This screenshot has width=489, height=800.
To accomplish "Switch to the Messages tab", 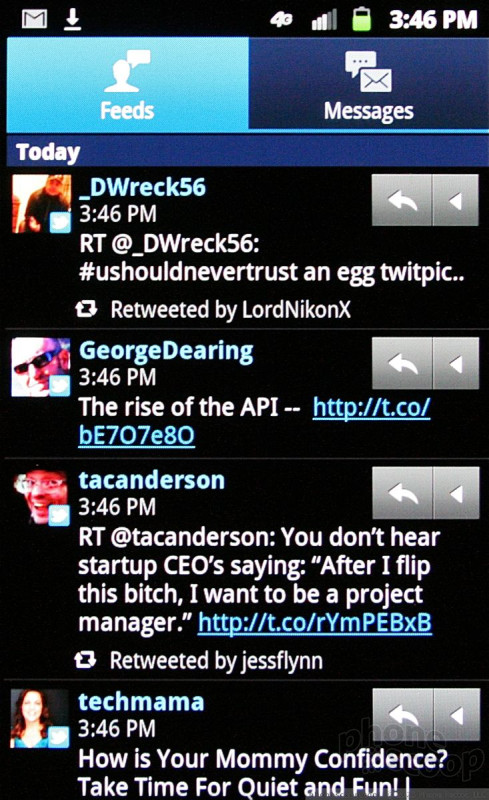I will coord(369,84).
